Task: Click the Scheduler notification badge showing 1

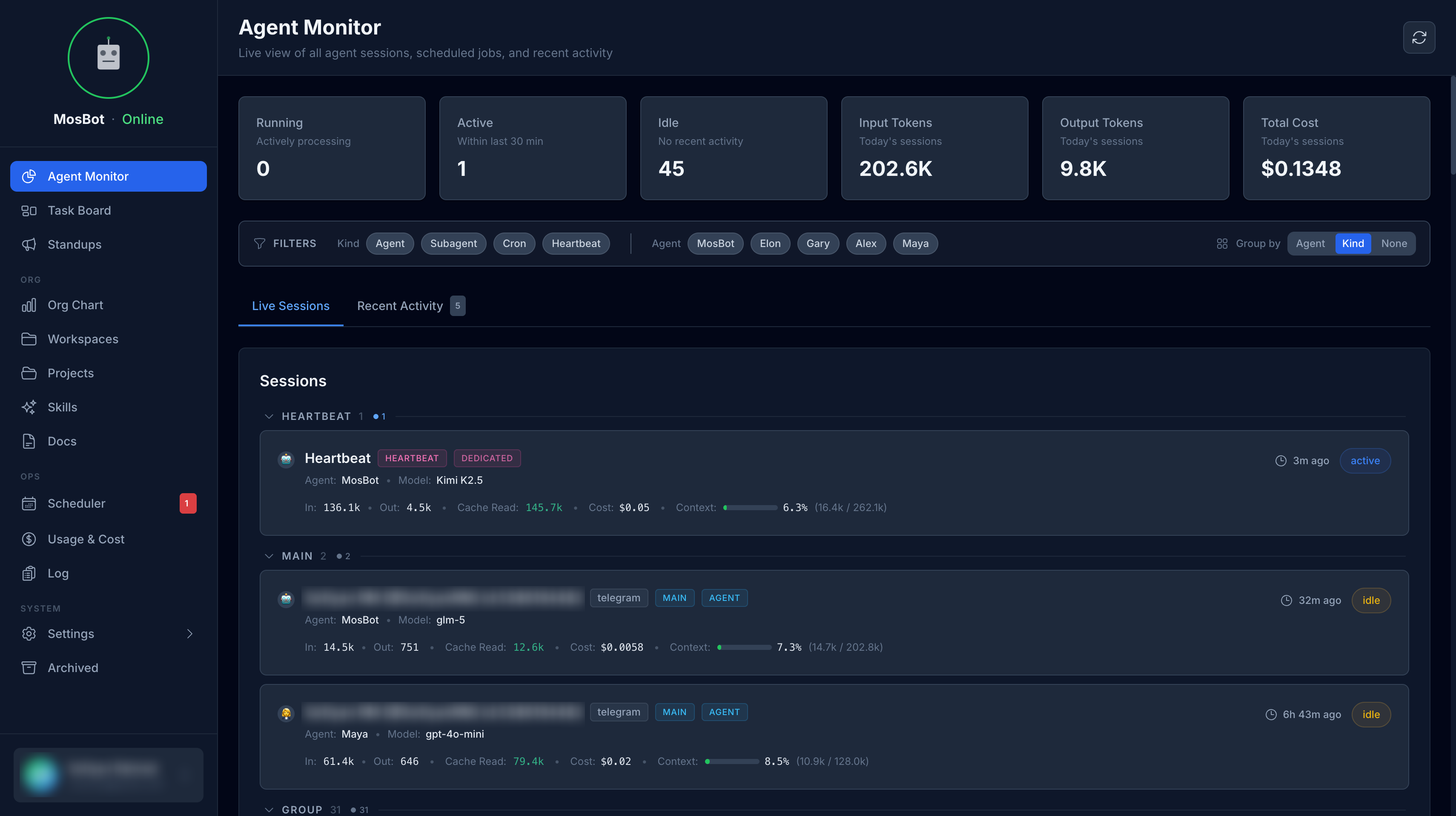Action: click(x=188, y=503)
